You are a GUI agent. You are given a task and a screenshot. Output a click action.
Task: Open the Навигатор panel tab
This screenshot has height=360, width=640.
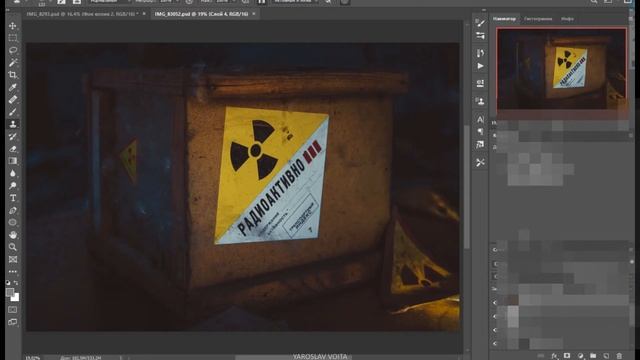pyautogui.click(x=504, y=19)
